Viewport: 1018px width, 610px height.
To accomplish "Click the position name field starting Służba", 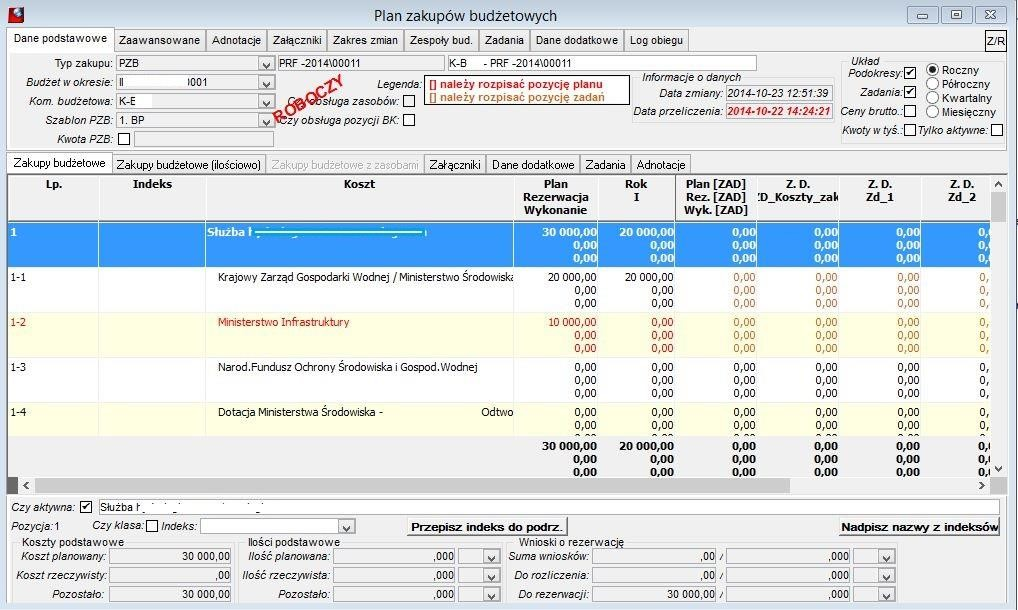I will (x=549, y=507).
